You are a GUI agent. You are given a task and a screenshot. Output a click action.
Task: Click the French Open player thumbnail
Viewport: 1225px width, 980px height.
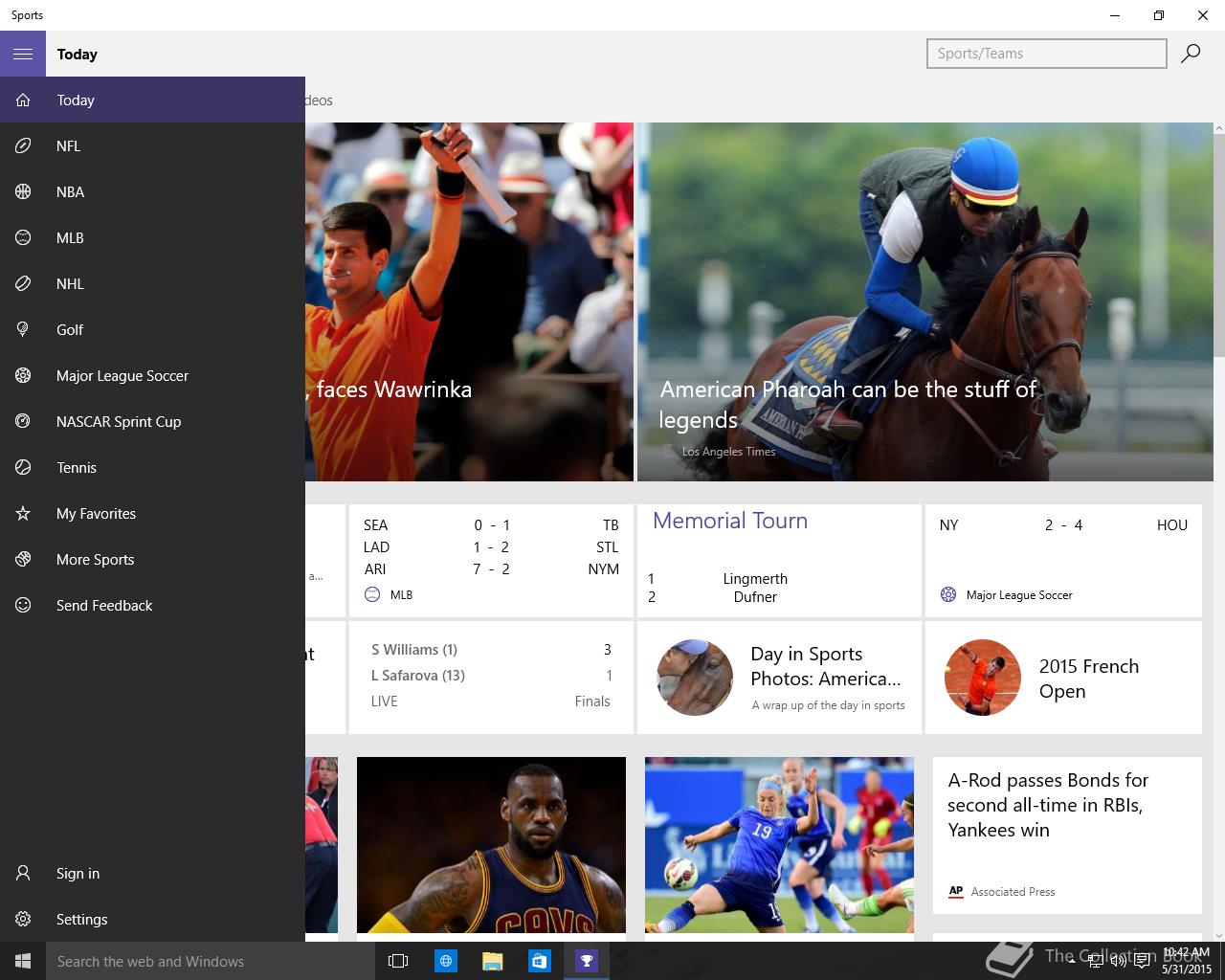coord(983,678)
